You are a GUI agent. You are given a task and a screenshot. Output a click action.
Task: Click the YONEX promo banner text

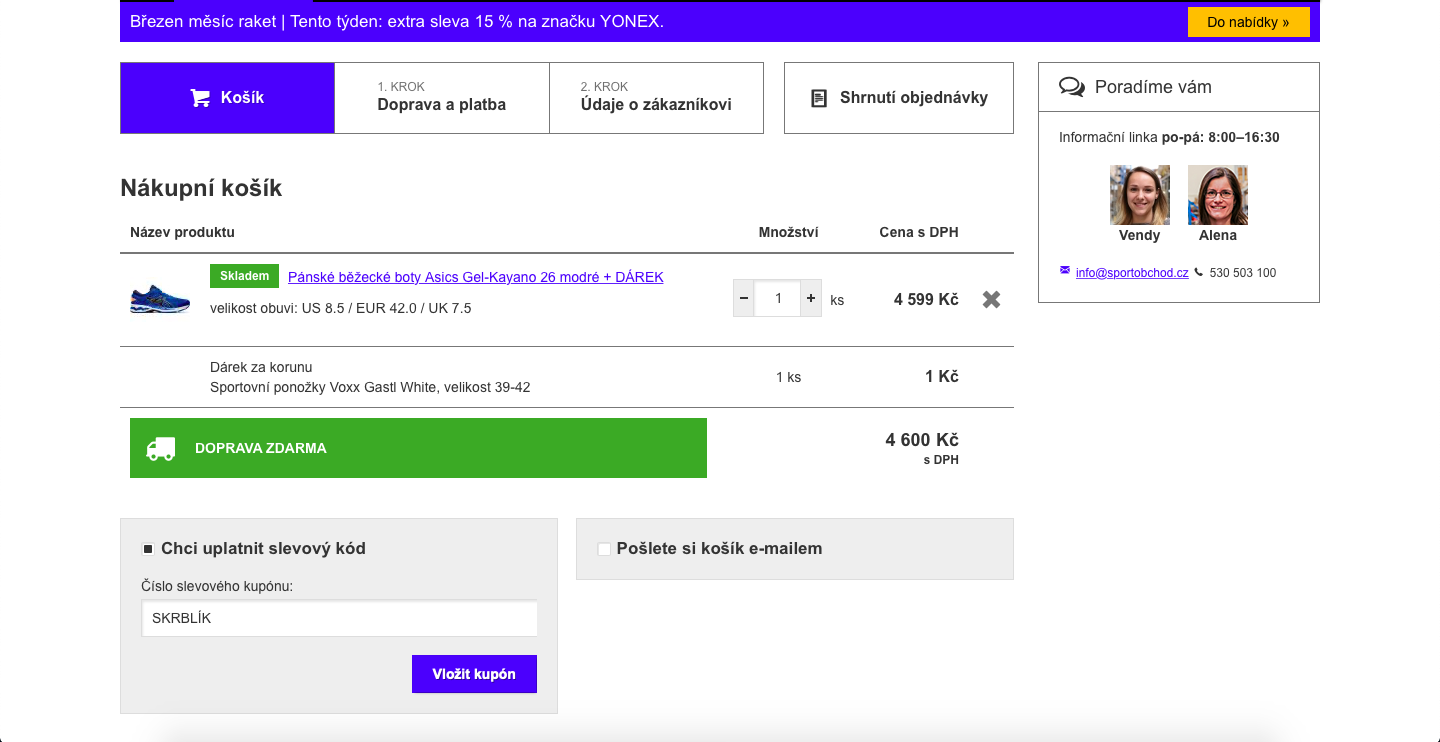pos(397,21)
